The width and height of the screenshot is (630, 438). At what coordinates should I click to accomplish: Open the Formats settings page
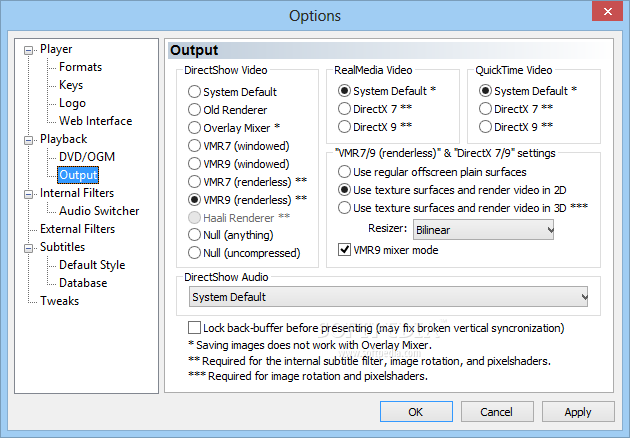click(x=80, y=67)
